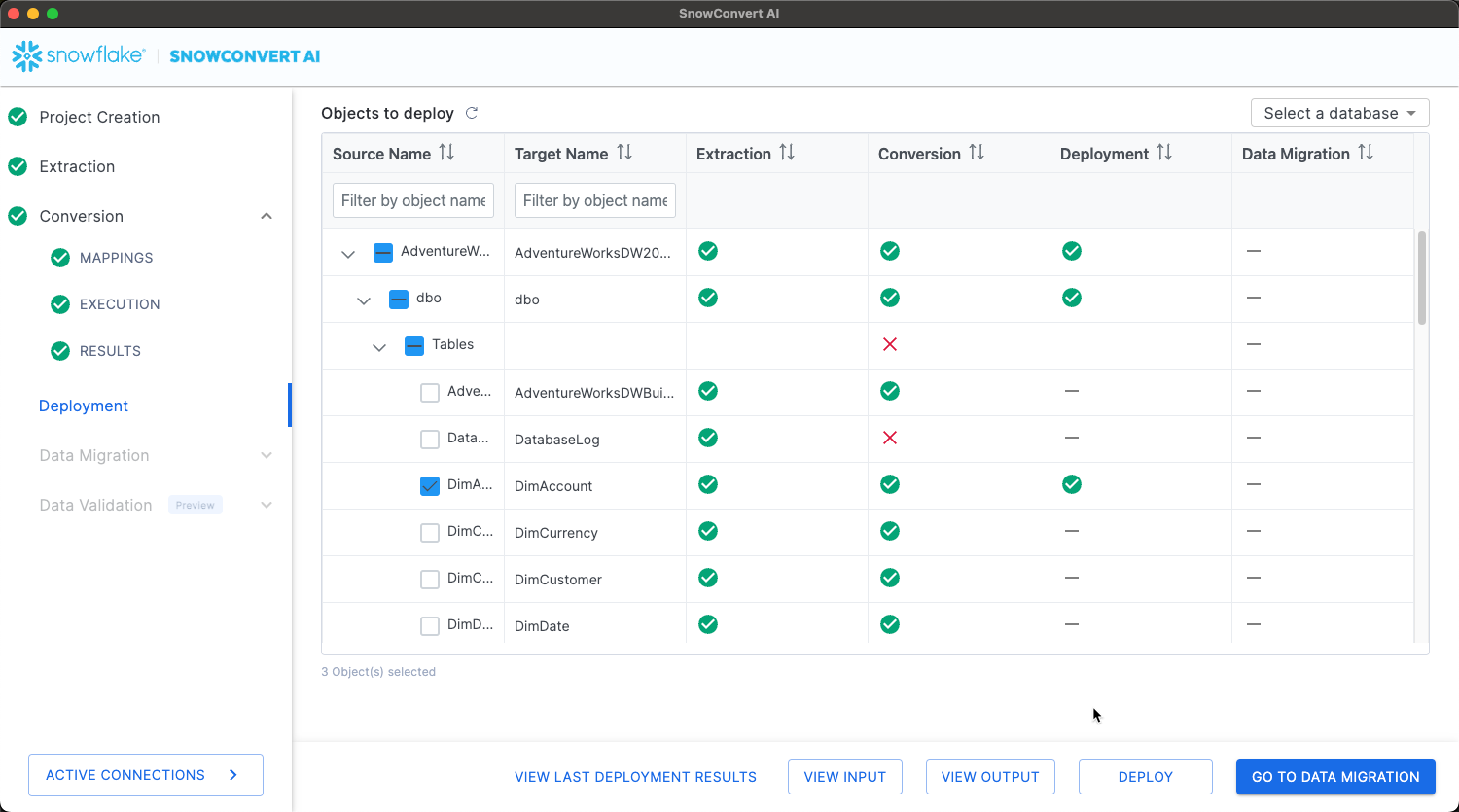Sort the Deployment column

tap(1164, 153)
